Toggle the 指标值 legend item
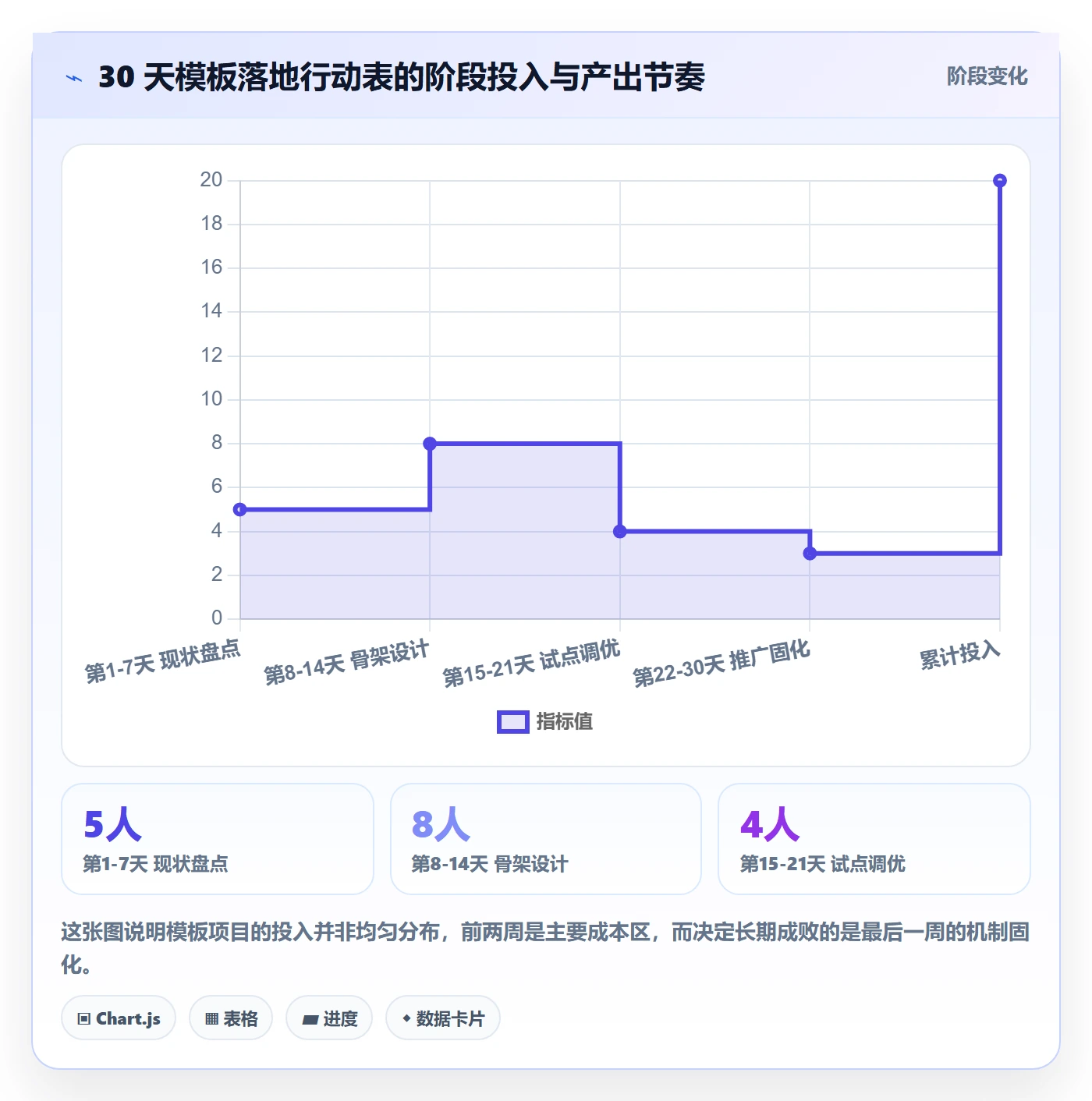The height and width of the screenshot is (1101, 1092). pyautogui.click(x=544, y=721)
